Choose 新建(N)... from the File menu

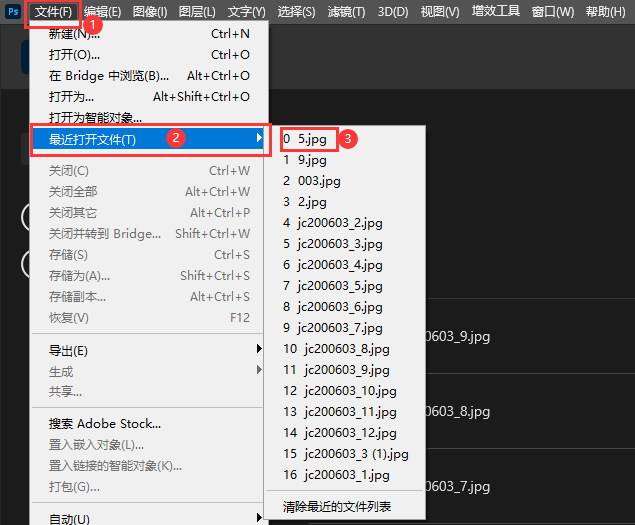(149, 34)
